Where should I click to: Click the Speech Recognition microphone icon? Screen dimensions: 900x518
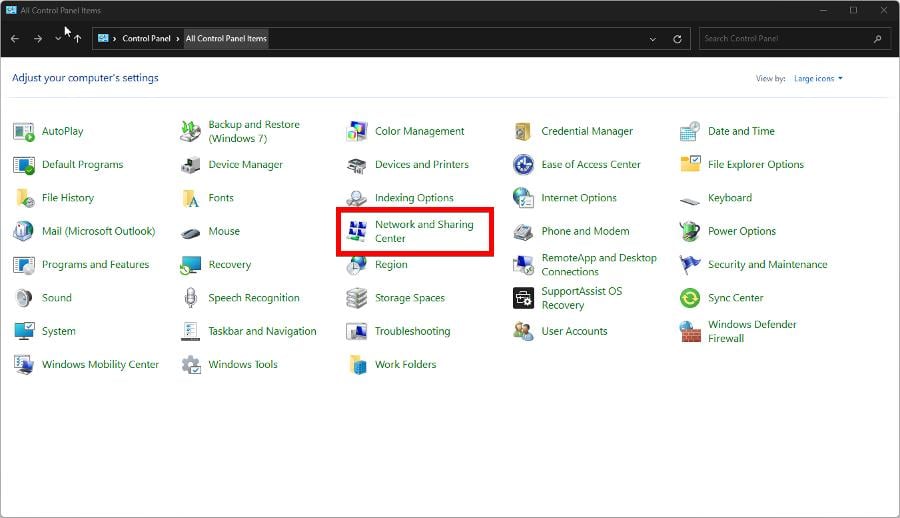coord(190,298)
